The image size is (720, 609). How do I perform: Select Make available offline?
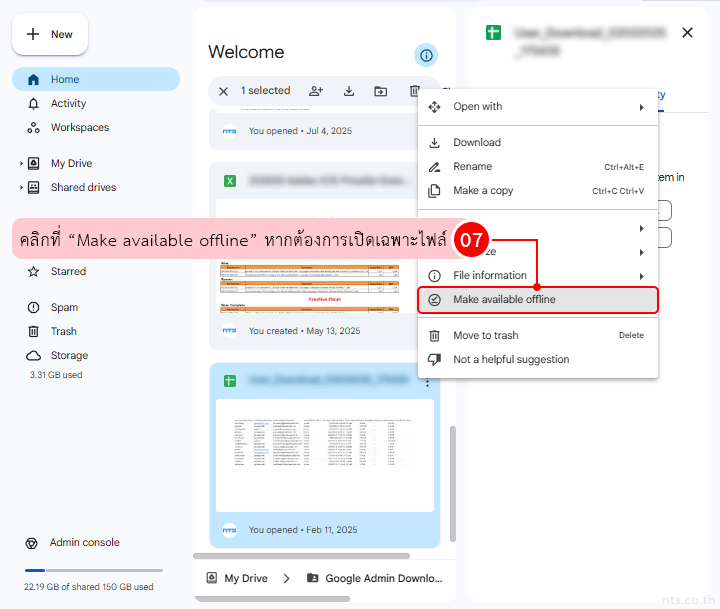[x=537, y=299]
